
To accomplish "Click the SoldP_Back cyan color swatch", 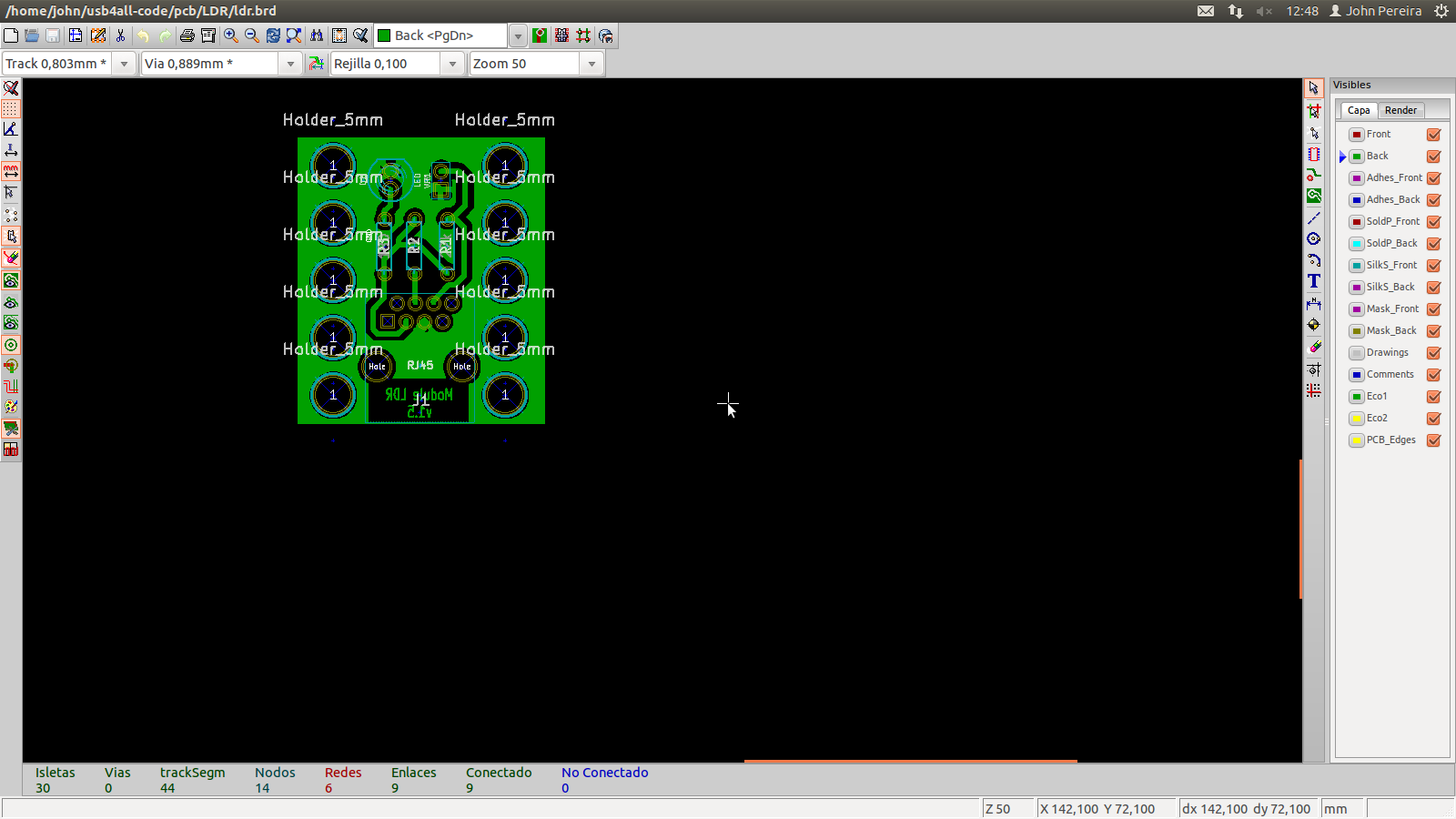I will [x=1357, y=244].
